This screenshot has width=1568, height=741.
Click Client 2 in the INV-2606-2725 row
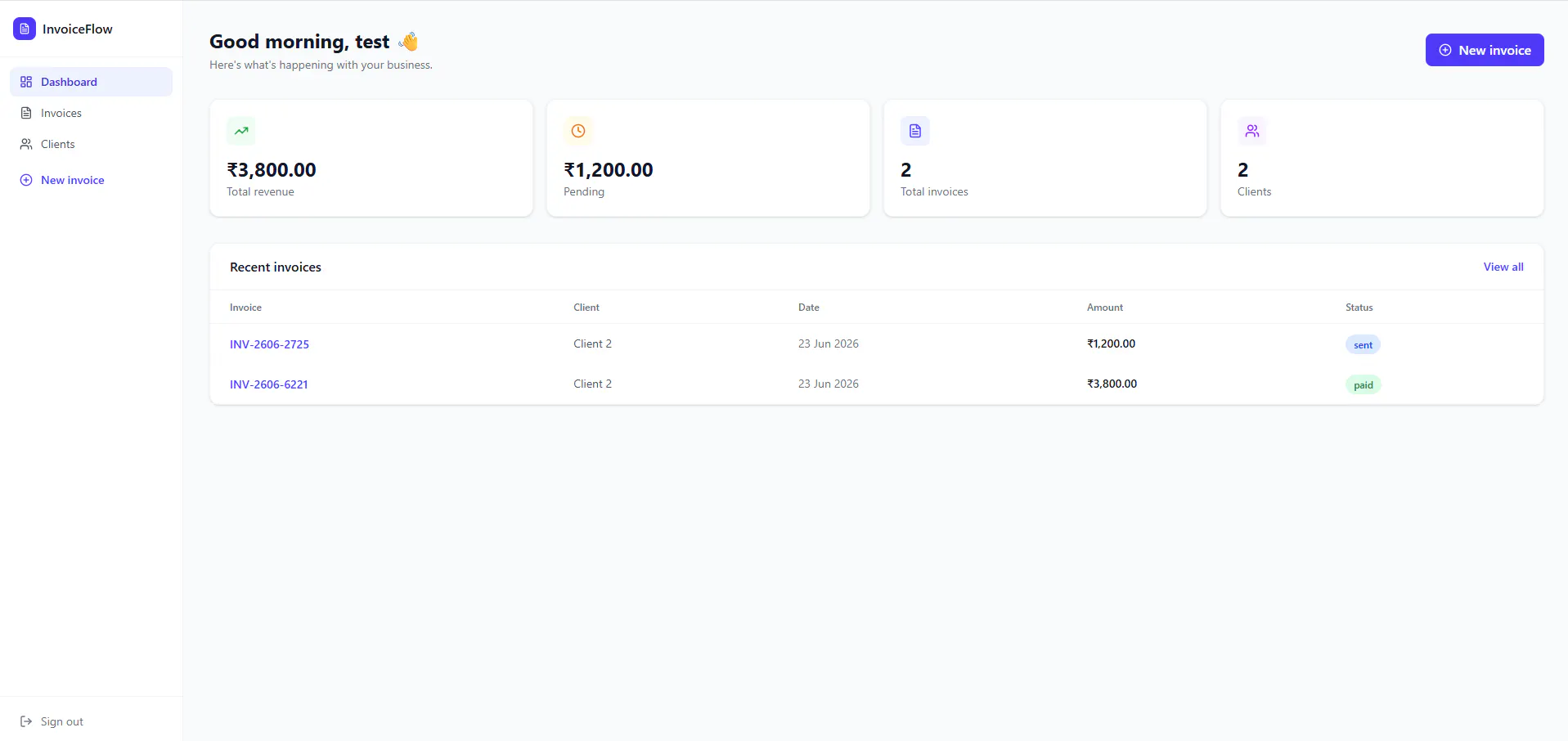pos(592,344)
